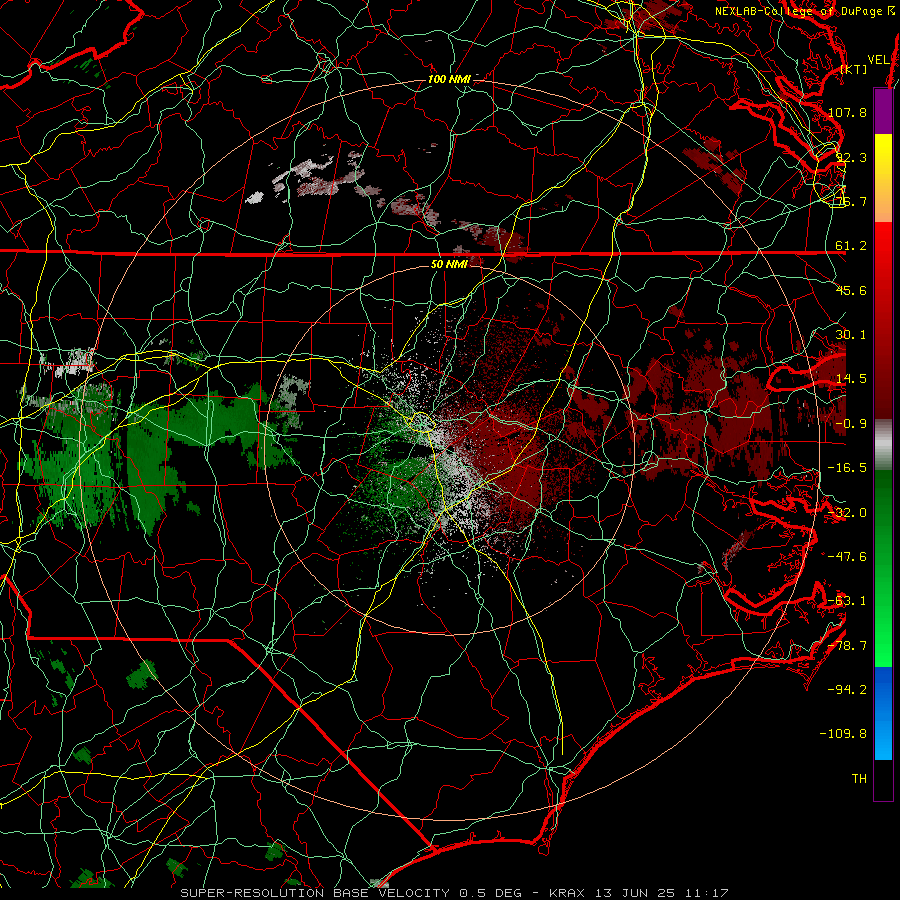Select the -78.7 velocity scale value

coord(847,646)
